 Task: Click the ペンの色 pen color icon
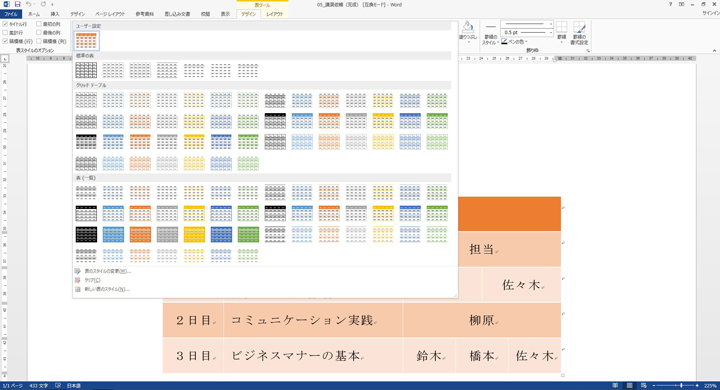coord(505,41)
